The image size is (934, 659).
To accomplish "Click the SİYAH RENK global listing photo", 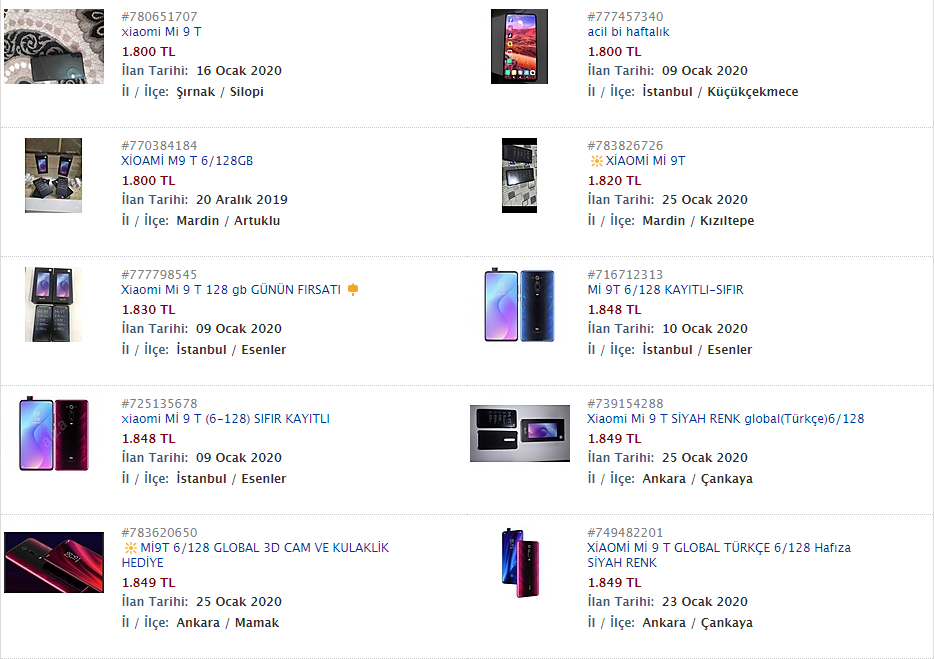I will pyautogui.click(x=520, y=433).
